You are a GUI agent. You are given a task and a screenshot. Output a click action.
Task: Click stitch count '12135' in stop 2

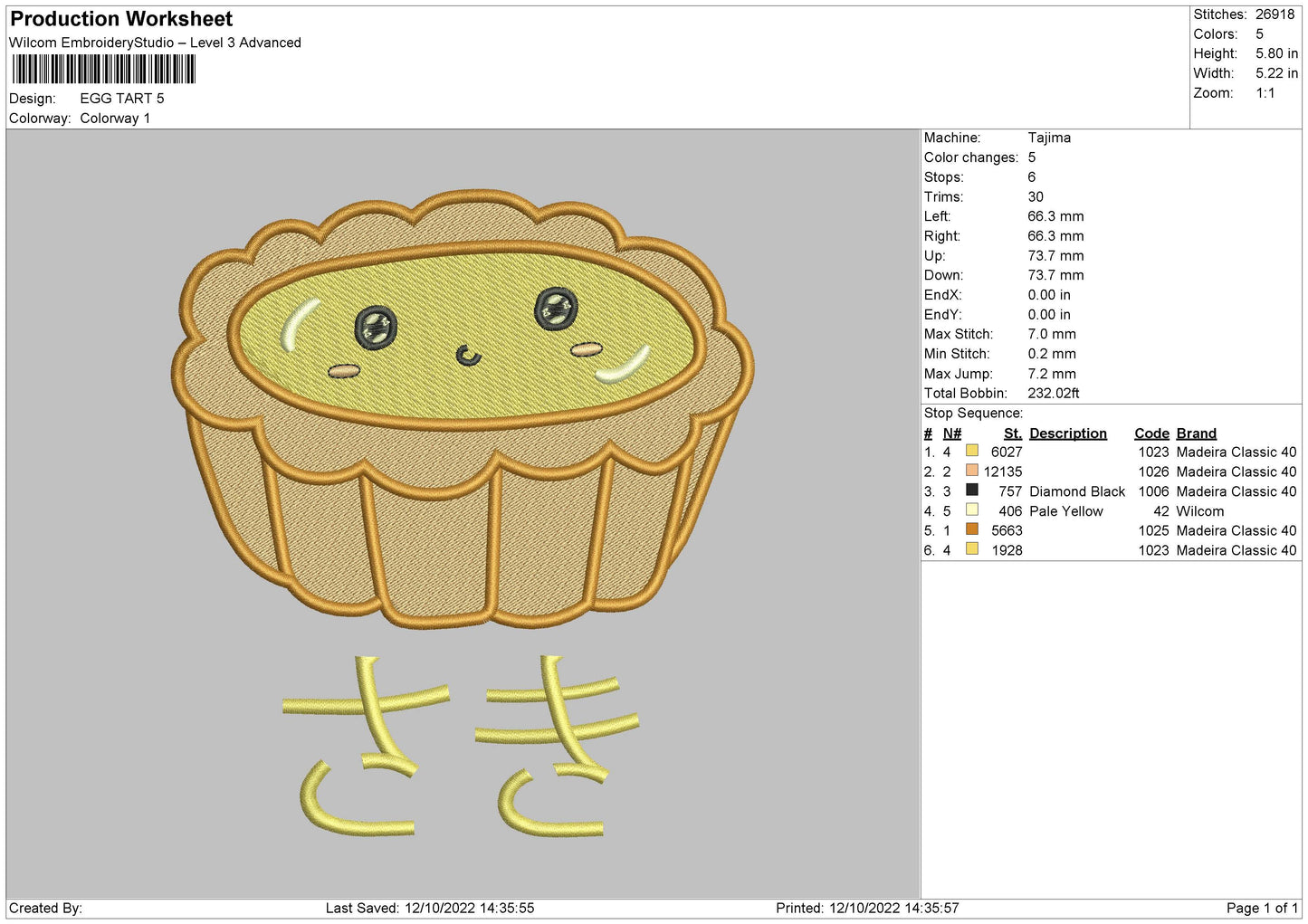click(x=1003, y=472)
